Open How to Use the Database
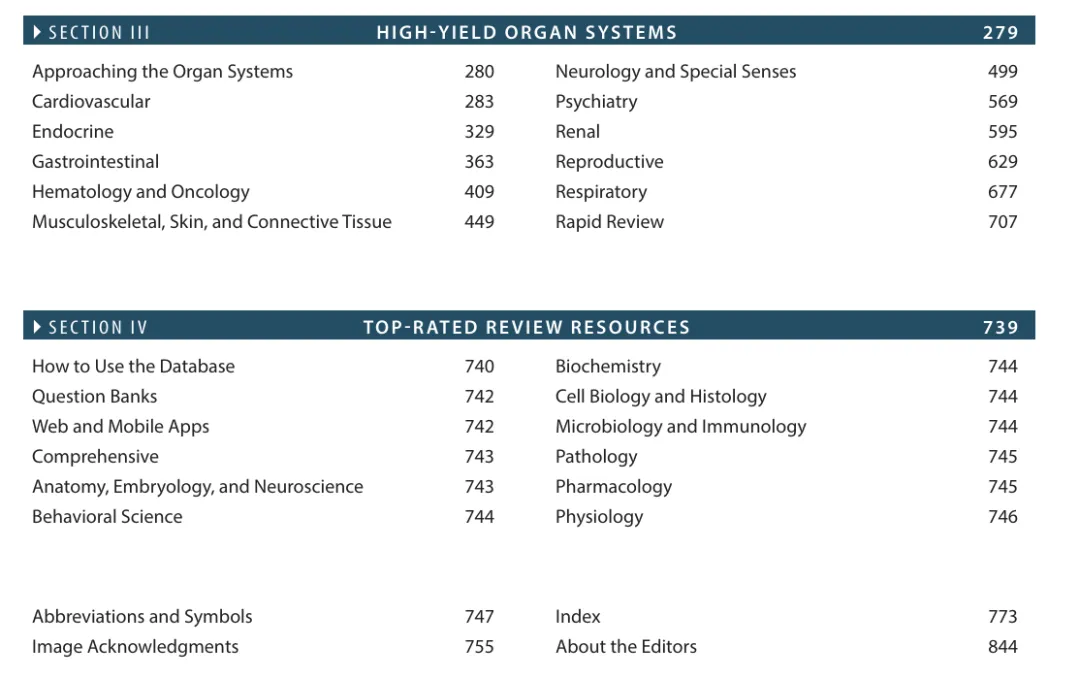The width and height of the screenshot is (1080, 678). [134, 367]
